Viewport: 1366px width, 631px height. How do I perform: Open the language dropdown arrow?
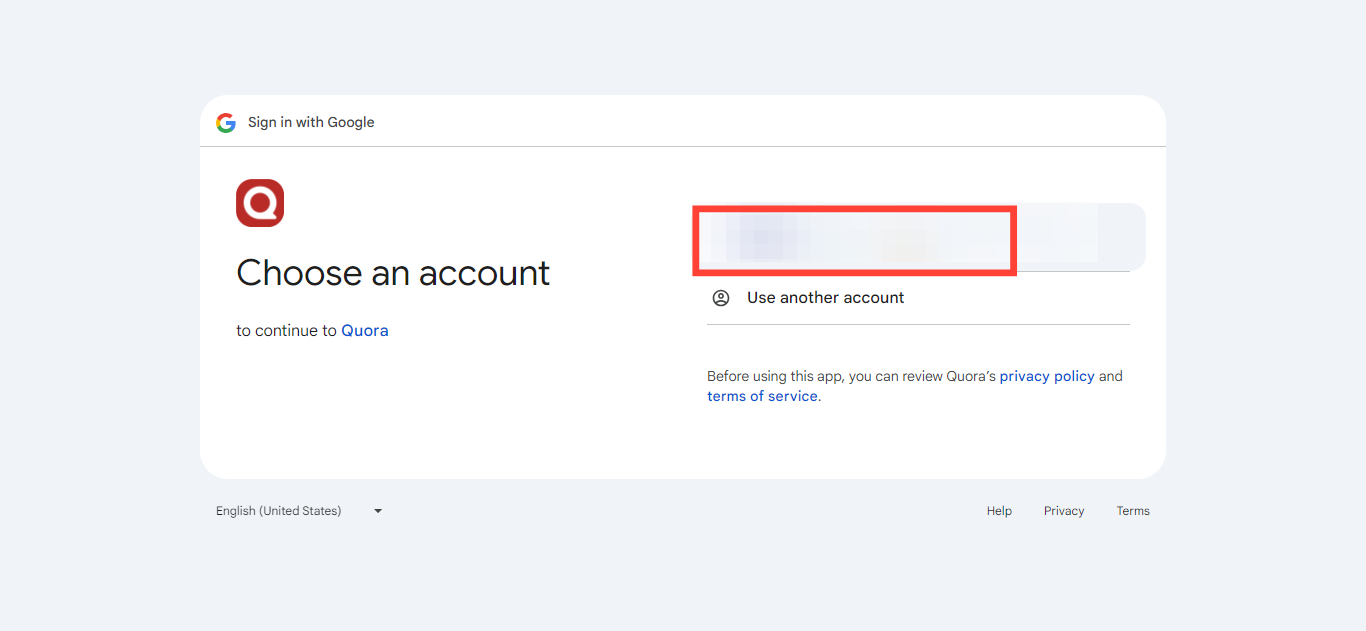coord(378,511)
